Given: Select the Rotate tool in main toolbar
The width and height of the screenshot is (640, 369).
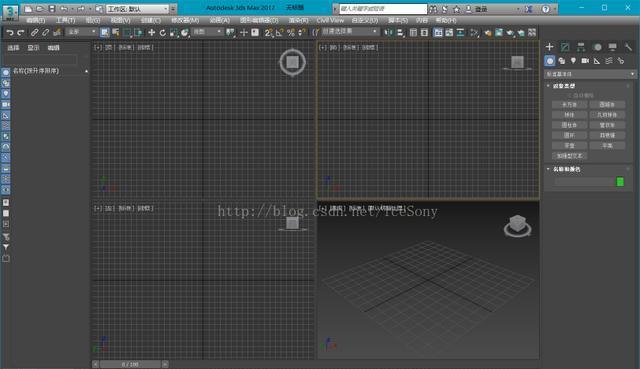Looking at the screenshot, I should pos(162,33).
